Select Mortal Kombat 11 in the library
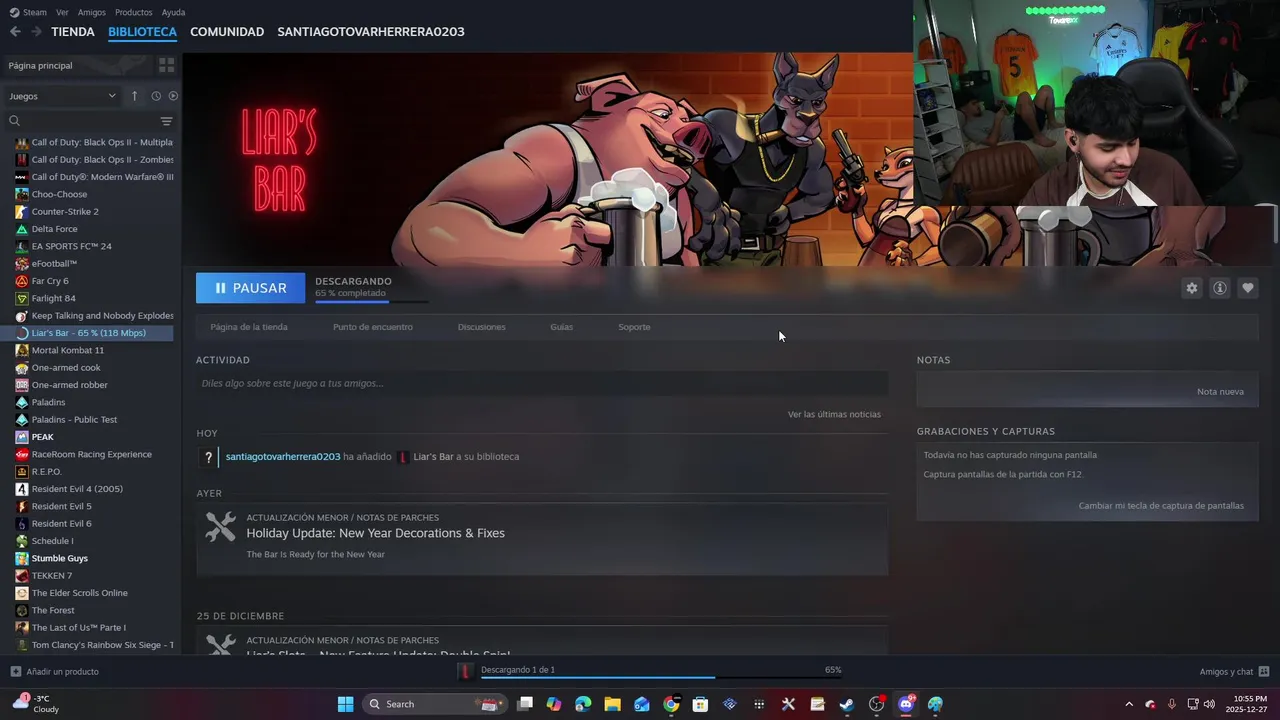1280x720 pixels. (67, 350)
